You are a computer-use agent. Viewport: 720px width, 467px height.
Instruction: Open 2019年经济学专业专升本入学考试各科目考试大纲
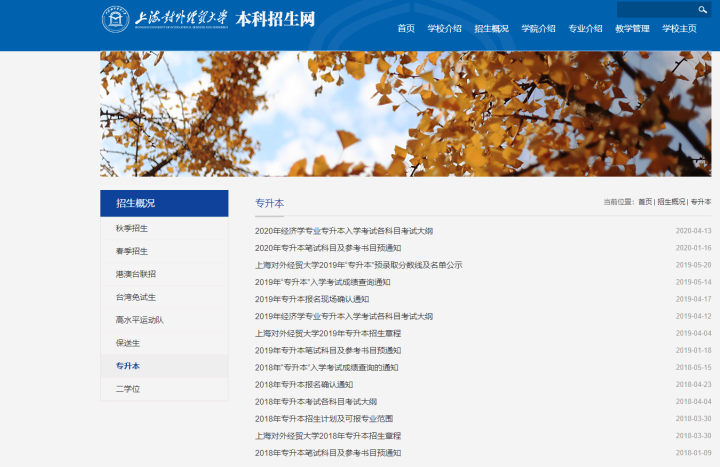[344, 316]
